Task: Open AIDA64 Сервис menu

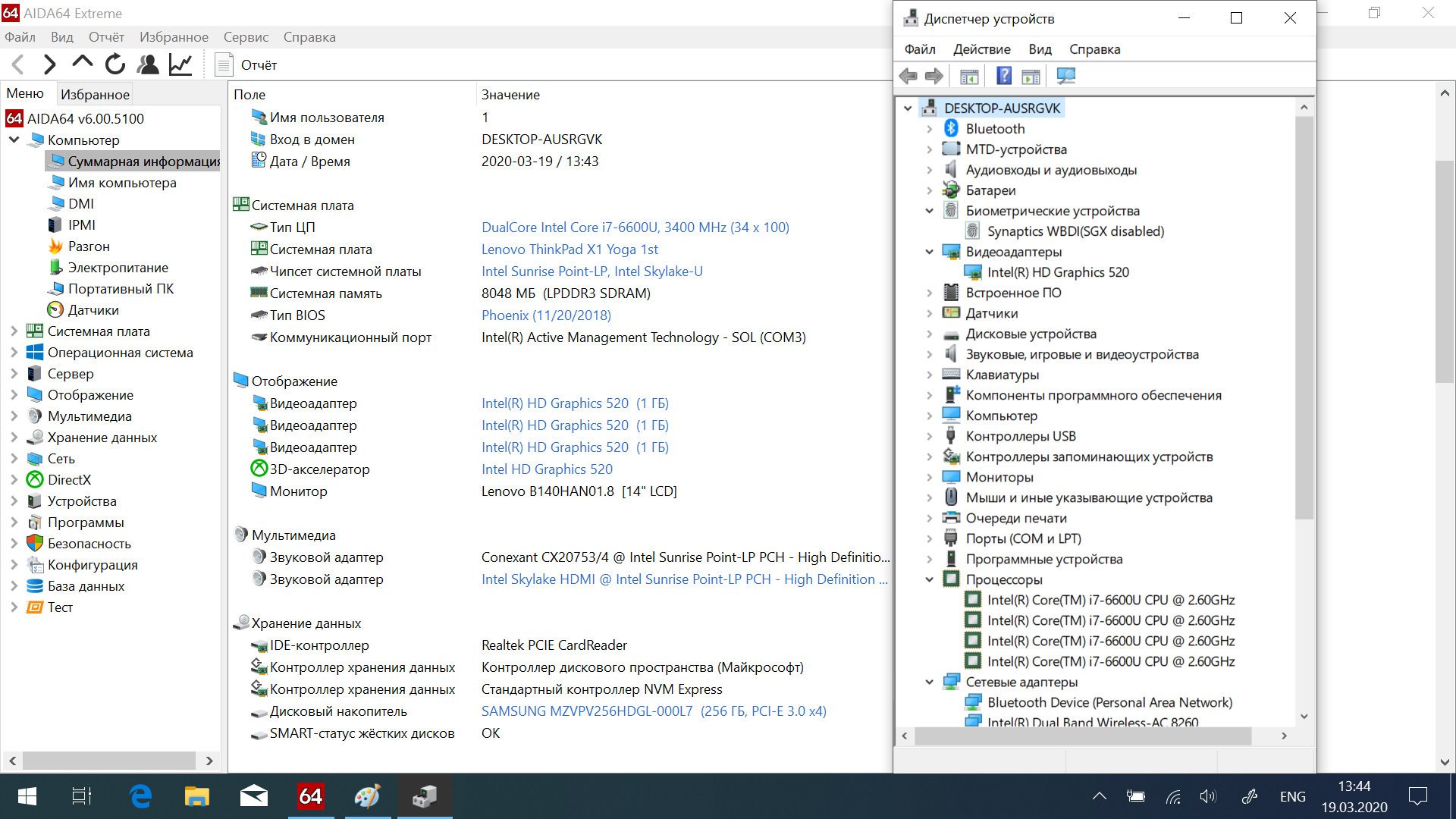Action: pos(246,37)
